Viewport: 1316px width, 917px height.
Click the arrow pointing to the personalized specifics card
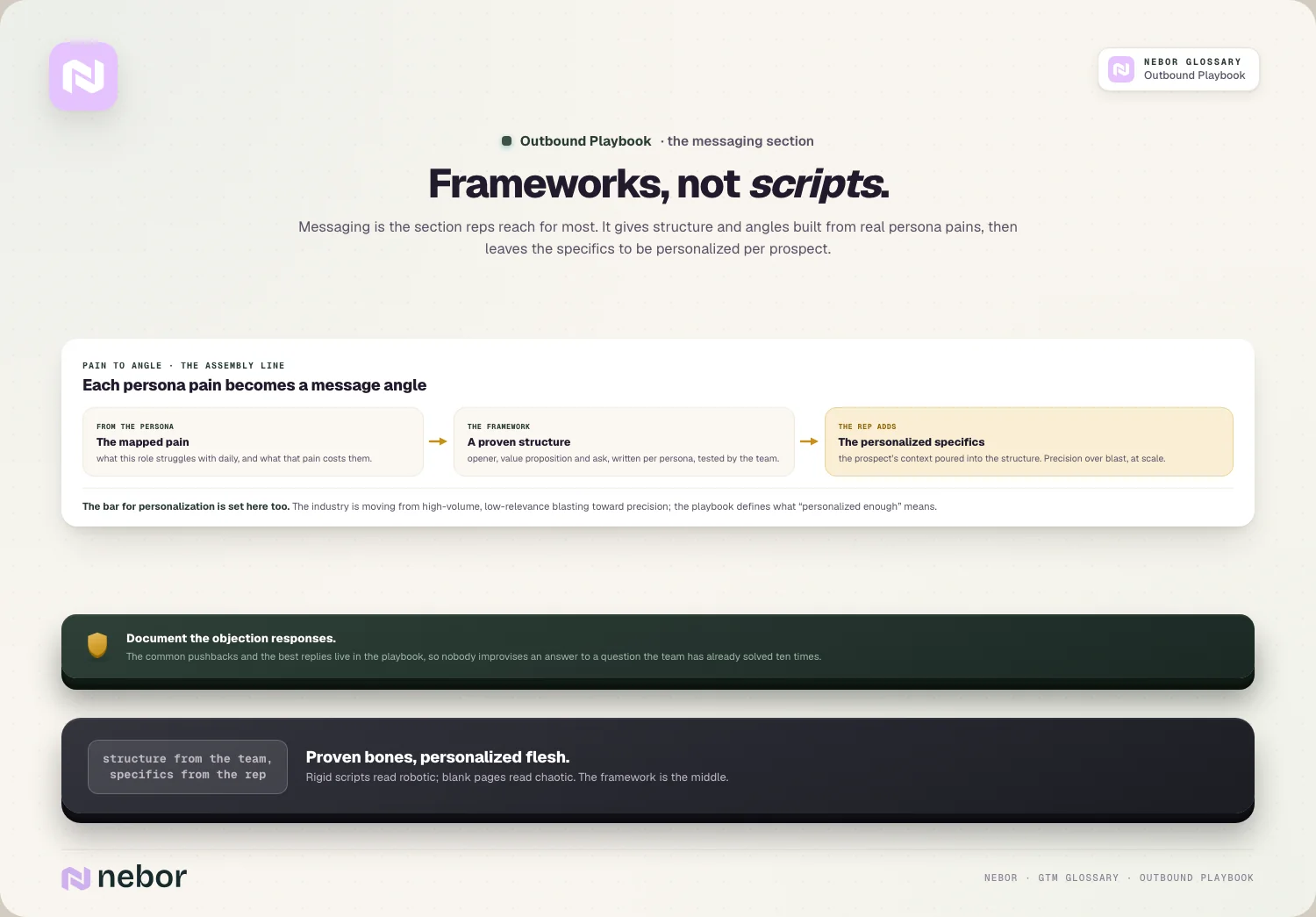point(809,441)
